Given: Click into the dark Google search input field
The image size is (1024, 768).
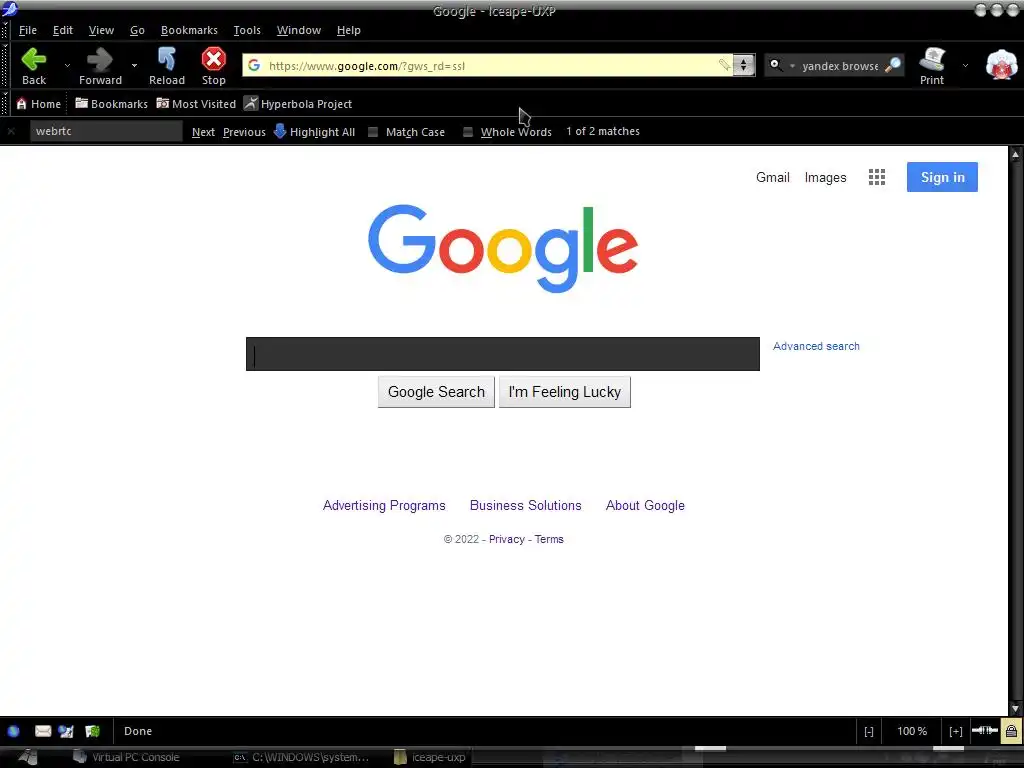Looking at the screenshot, I should click(x=503, y=354).
